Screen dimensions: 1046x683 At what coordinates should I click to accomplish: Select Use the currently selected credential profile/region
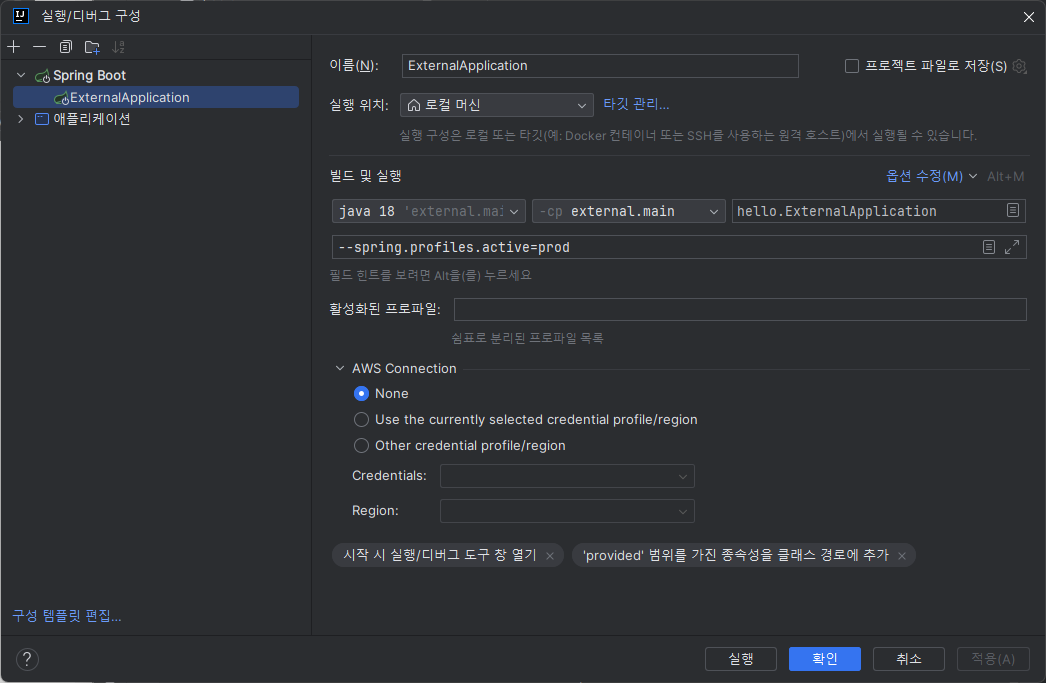point(361,420)
